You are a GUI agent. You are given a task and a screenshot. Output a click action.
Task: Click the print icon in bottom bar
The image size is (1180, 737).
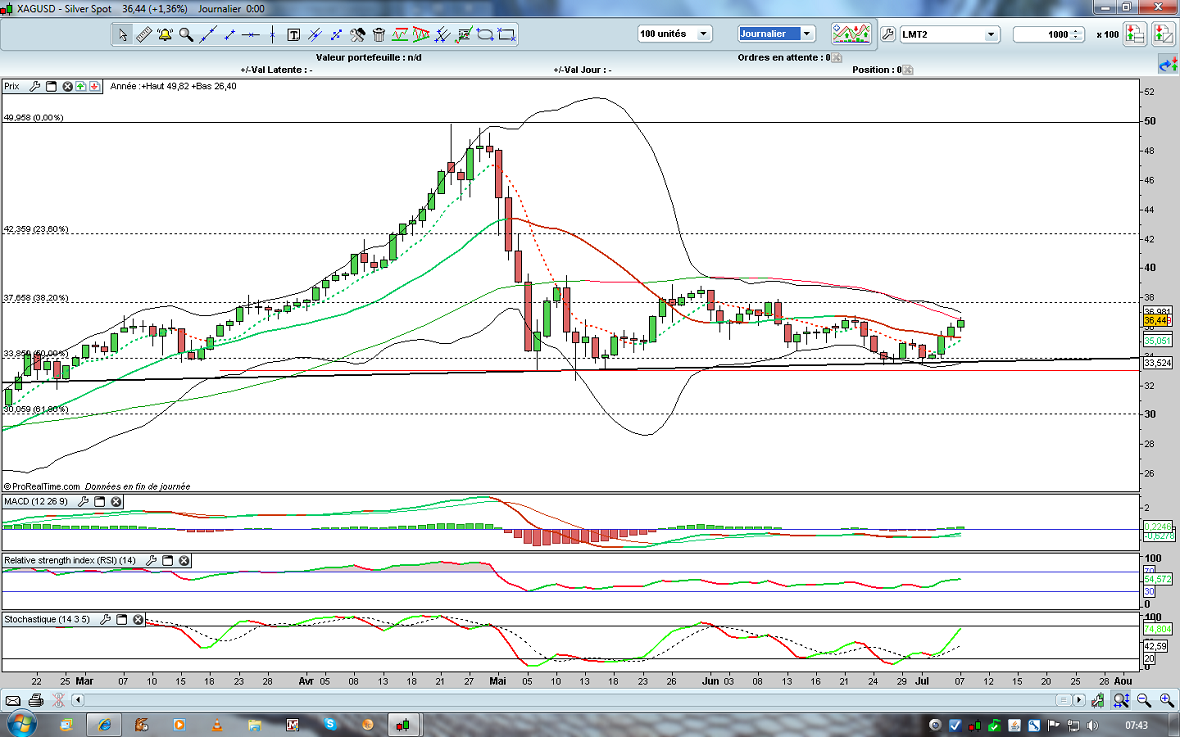point(36,700)
